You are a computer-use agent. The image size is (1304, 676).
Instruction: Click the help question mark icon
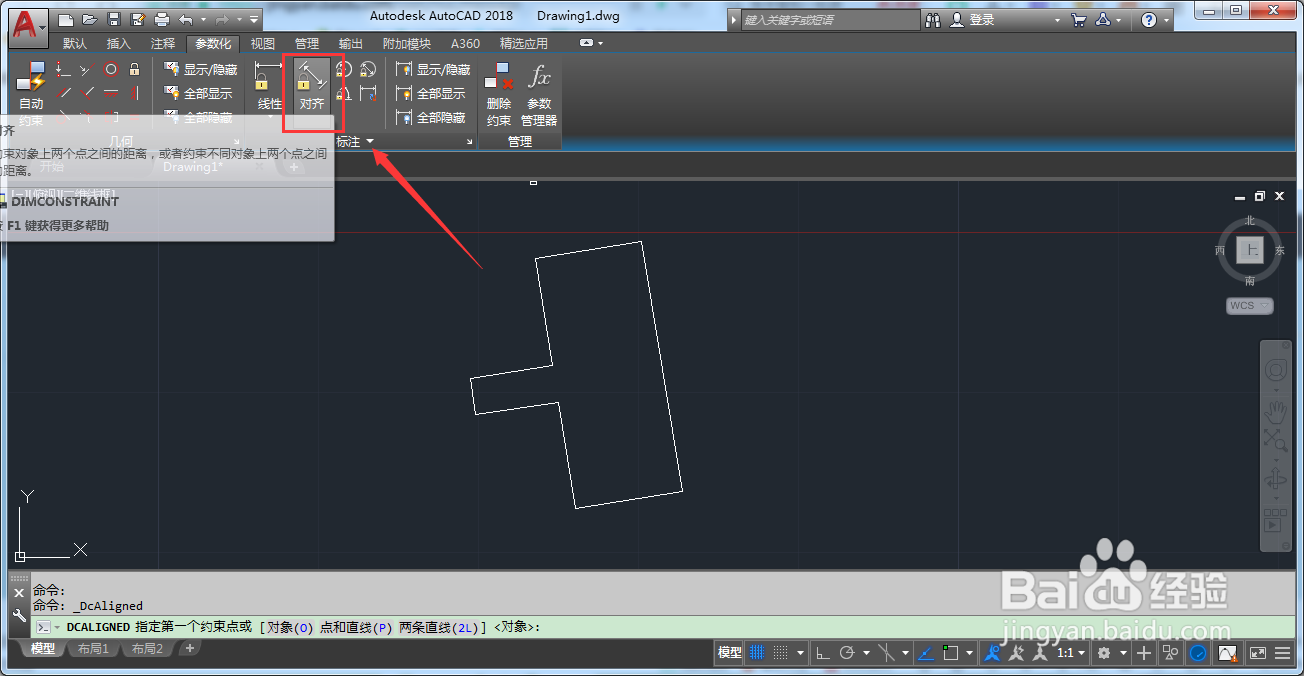pyautogui.click(x=1149, y=19)
